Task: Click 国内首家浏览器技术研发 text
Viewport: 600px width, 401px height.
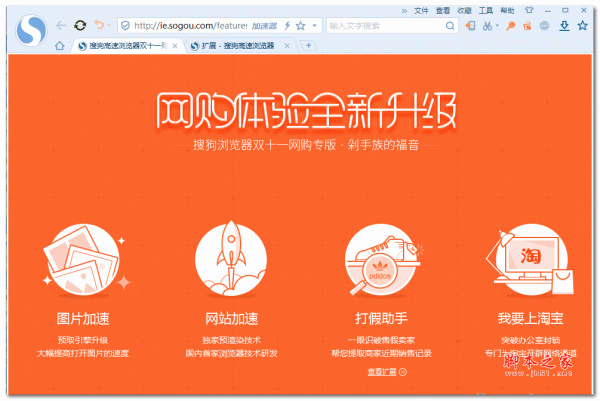Action: point(232,353)
